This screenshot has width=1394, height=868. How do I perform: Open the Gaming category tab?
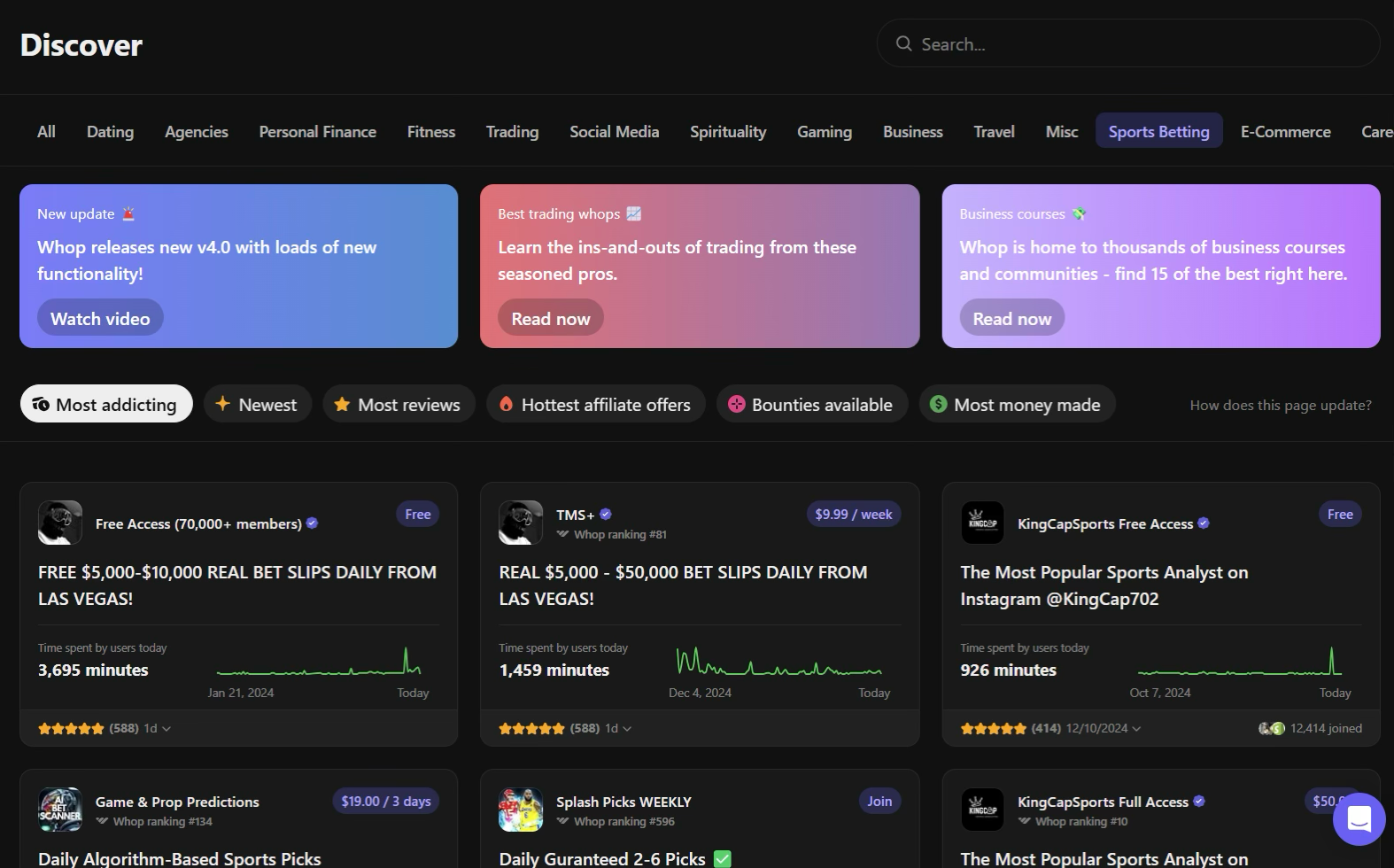coord(824,131)
